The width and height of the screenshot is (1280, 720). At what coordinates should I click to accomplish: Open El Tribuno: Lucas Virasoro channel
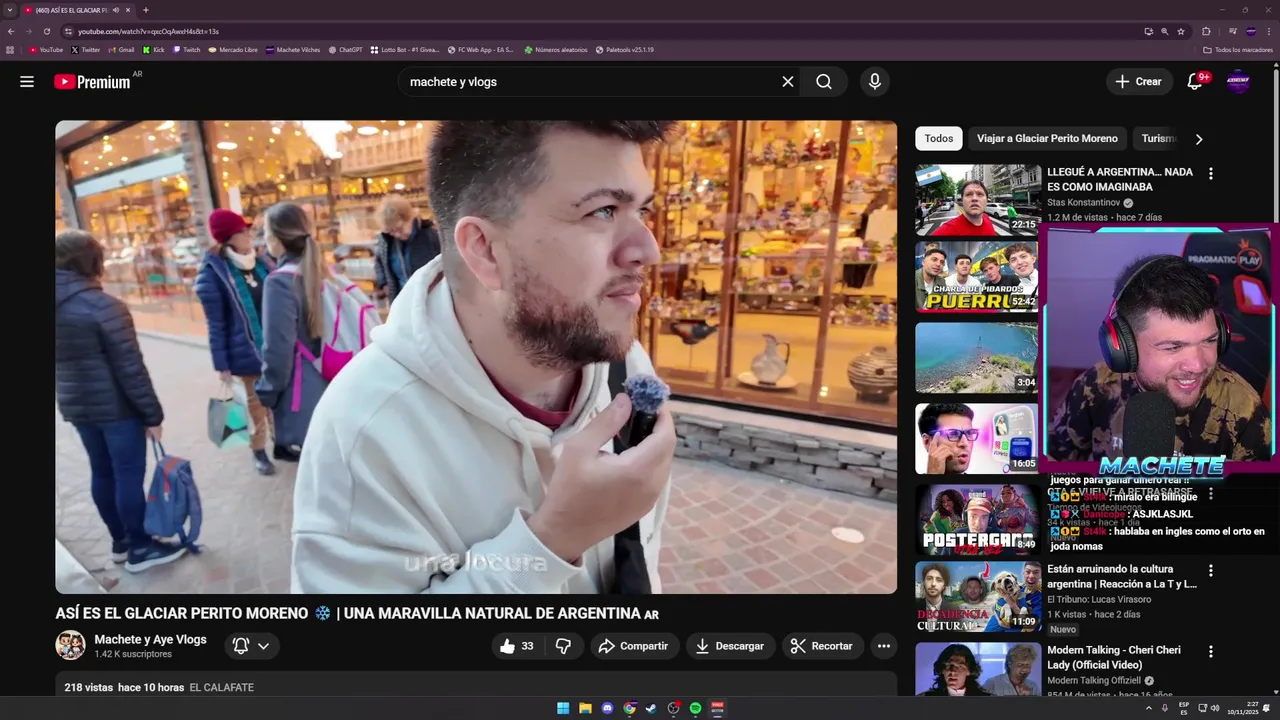point(1099,600)
